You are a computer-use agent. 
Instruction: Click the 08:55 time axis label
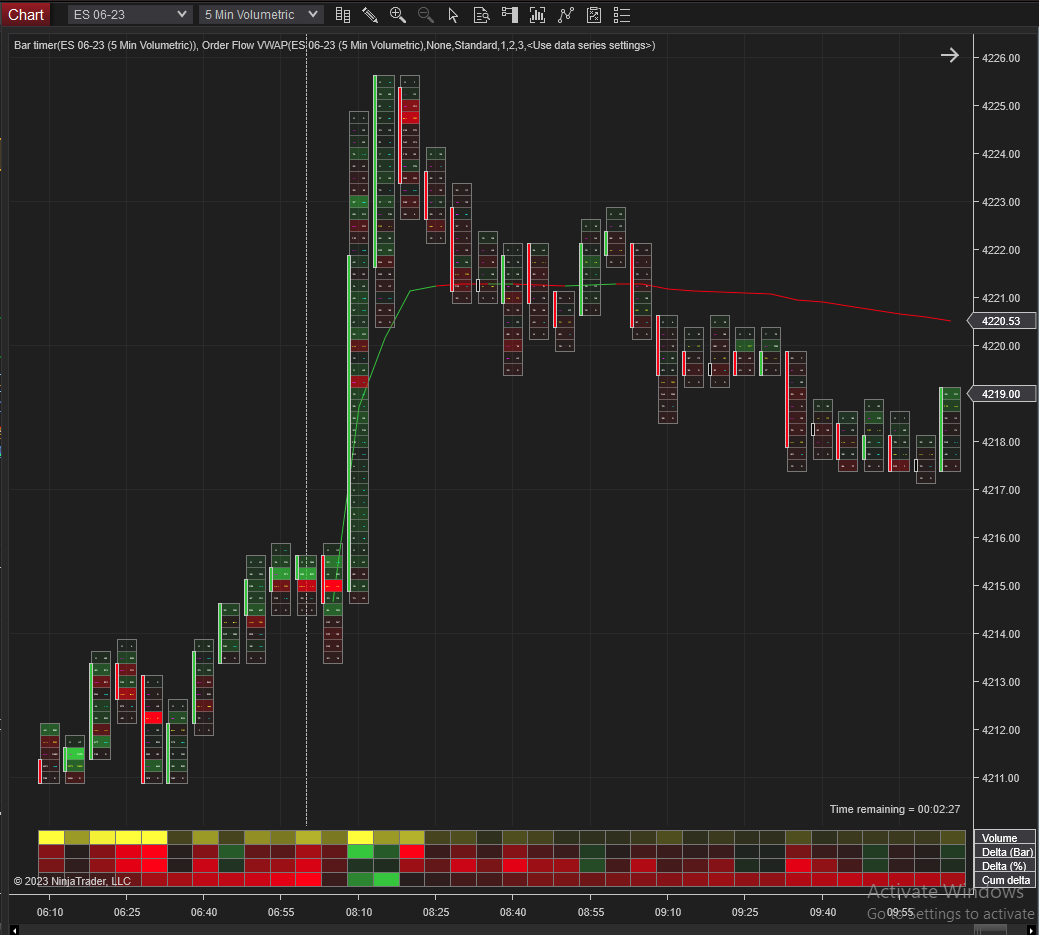(x=590, y=912)
